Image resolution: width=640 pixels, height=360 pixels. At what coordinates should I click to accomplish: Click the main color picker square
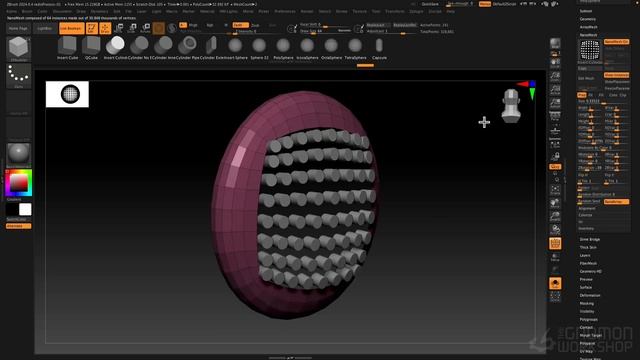coord(18,183)
